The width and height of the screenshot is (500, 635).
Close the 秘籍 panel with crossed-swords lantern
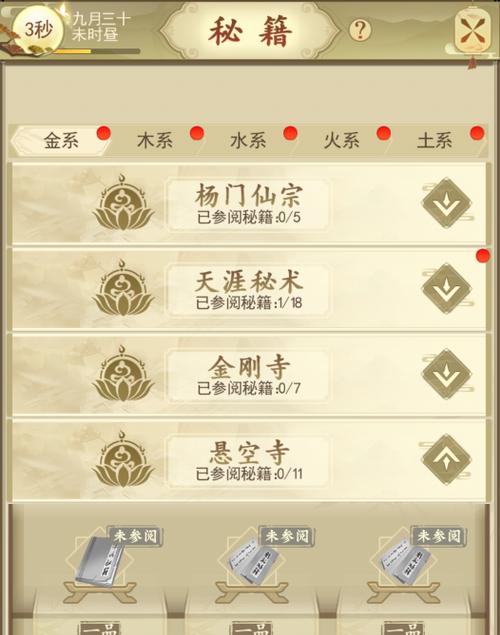(x=472, y=31)
